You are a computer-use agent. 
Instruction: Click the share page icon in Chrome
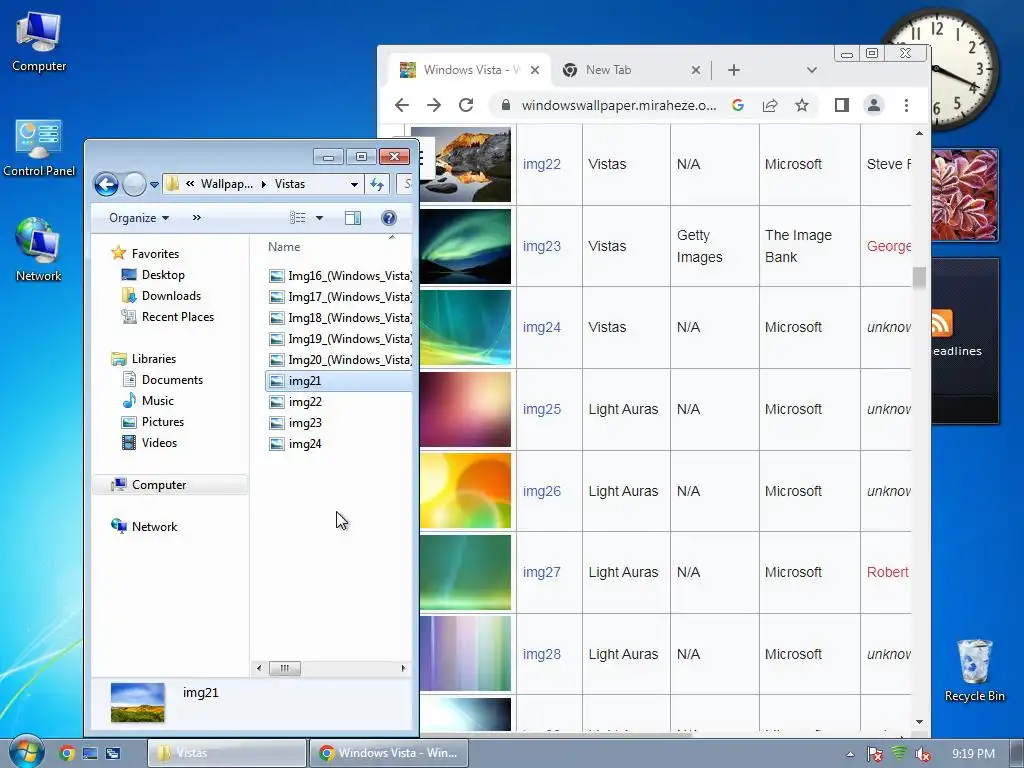[x=770, y=105]
